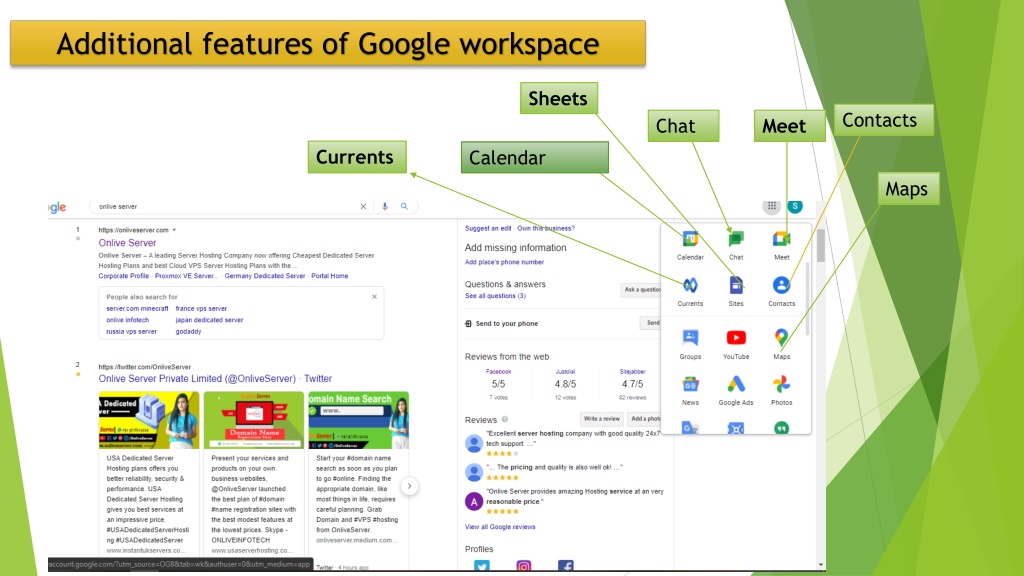
Task: Open the News app icon
Action: 690,384
